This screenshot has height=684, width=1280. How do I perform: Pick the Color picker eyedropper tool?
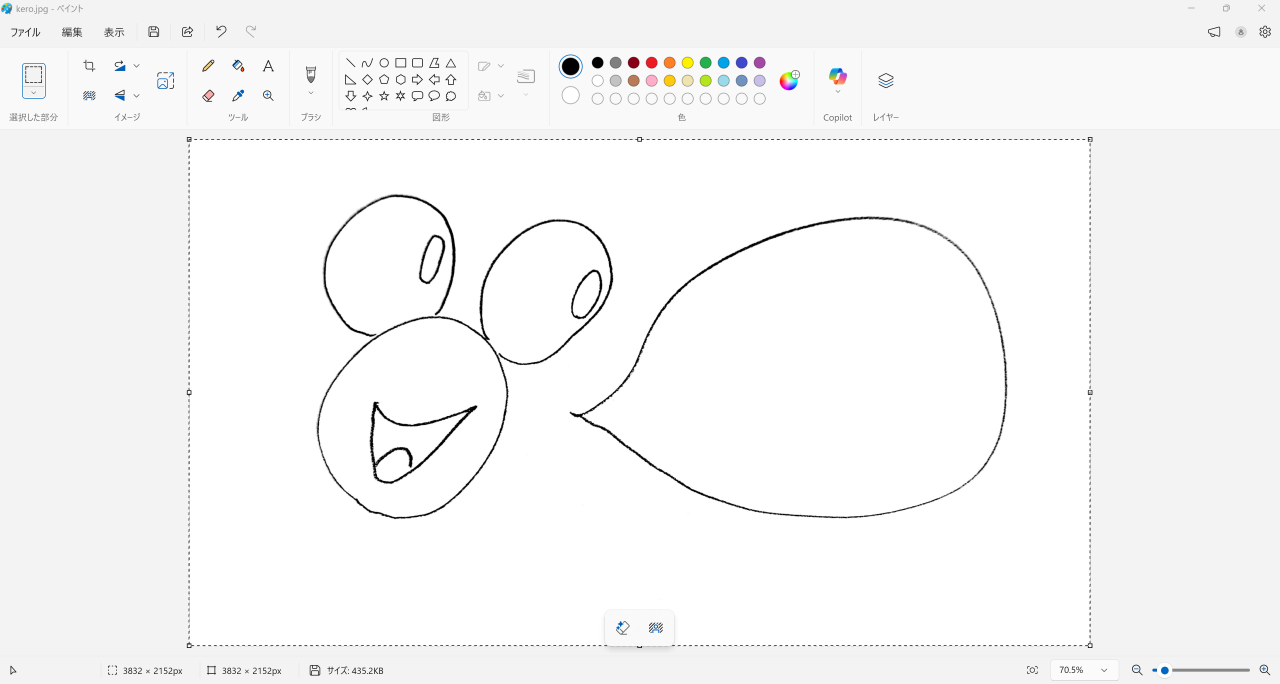coord(238,96)
